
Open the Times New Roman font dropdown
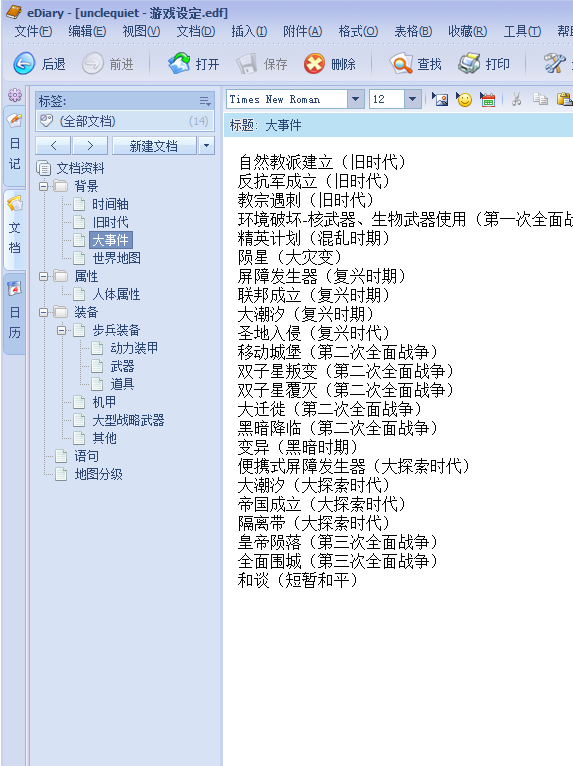pos(356,99)
